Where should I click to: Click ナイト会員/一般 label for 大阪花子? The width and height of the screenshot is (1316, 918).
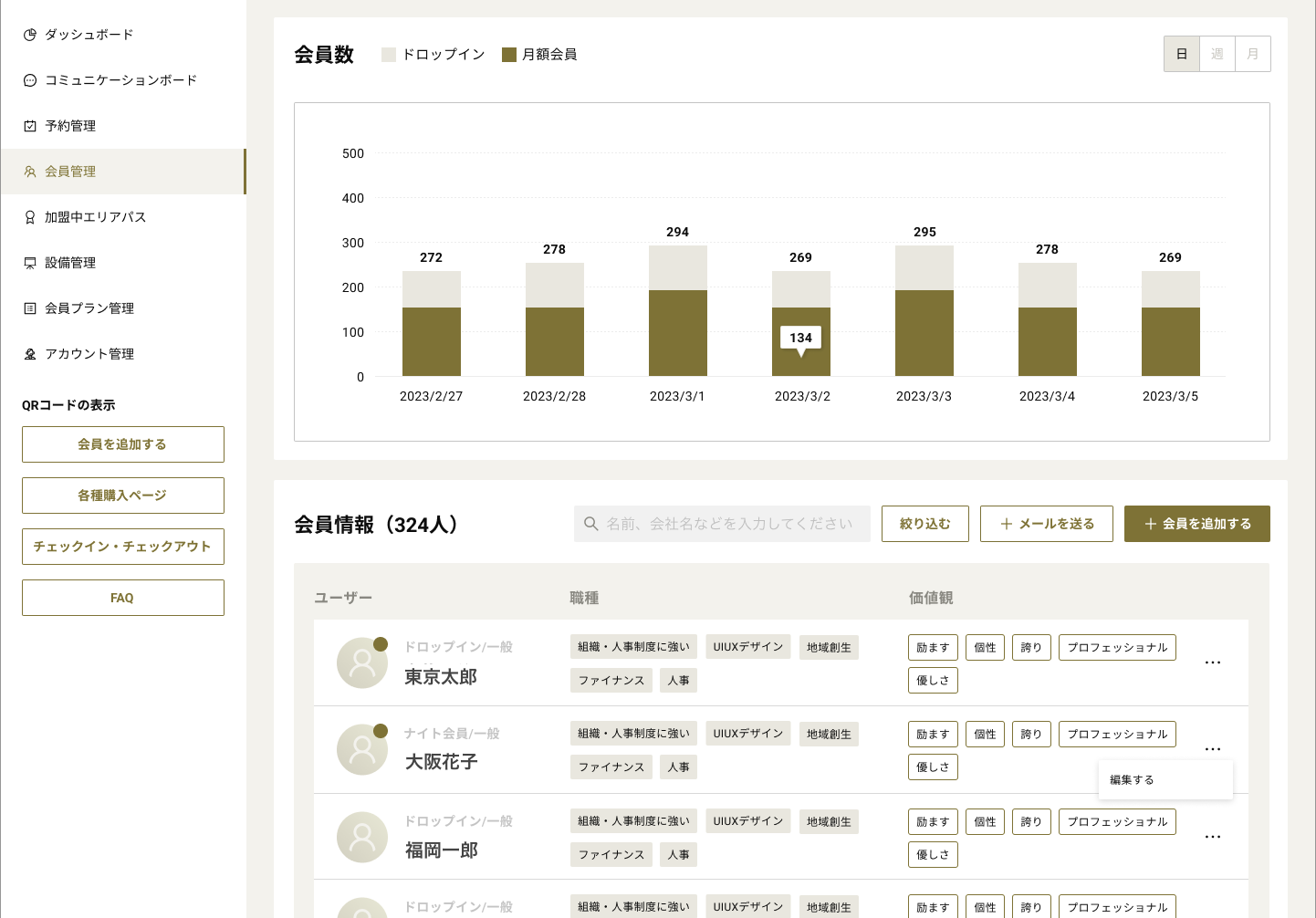(x=452, y=734)
